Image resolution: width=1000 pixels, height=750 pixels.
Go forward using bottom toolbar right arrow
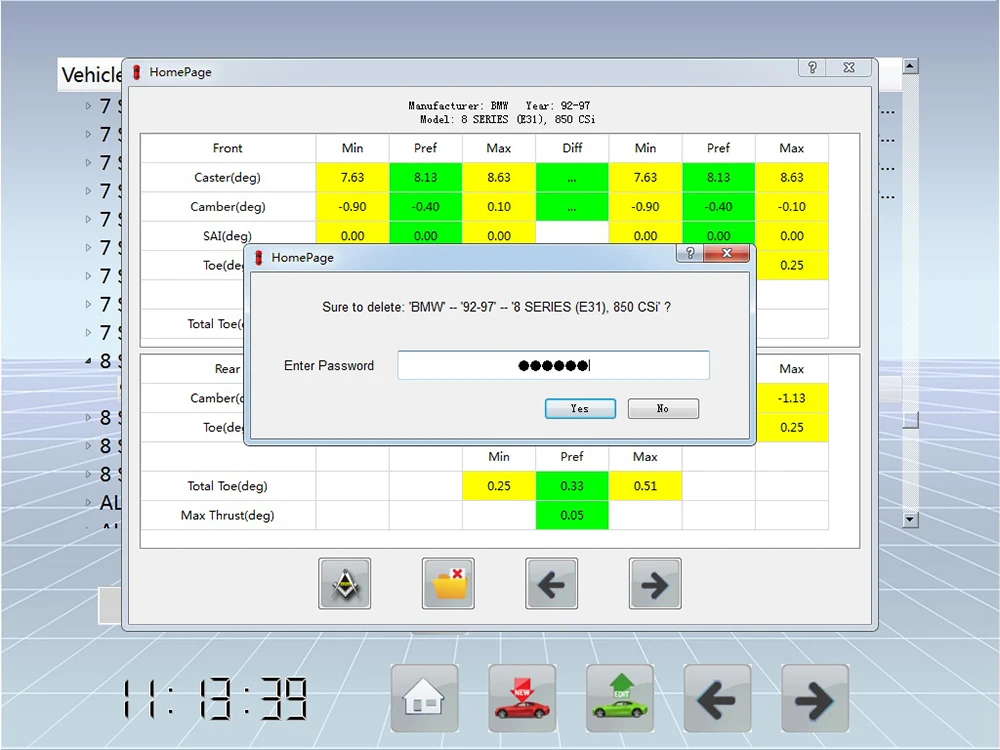click(815, 698)
